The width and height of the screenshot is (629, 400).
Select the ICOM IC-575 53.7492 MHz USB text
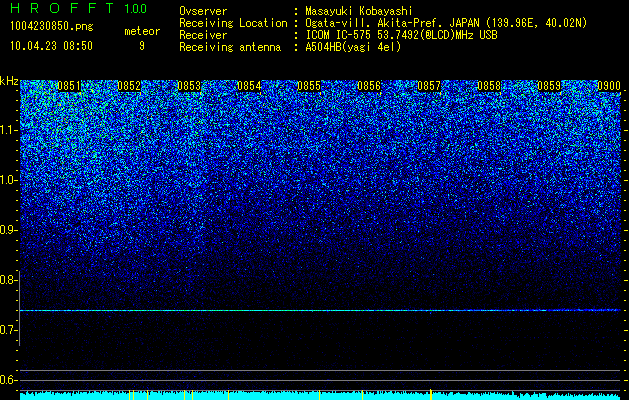tap(401, 35)
